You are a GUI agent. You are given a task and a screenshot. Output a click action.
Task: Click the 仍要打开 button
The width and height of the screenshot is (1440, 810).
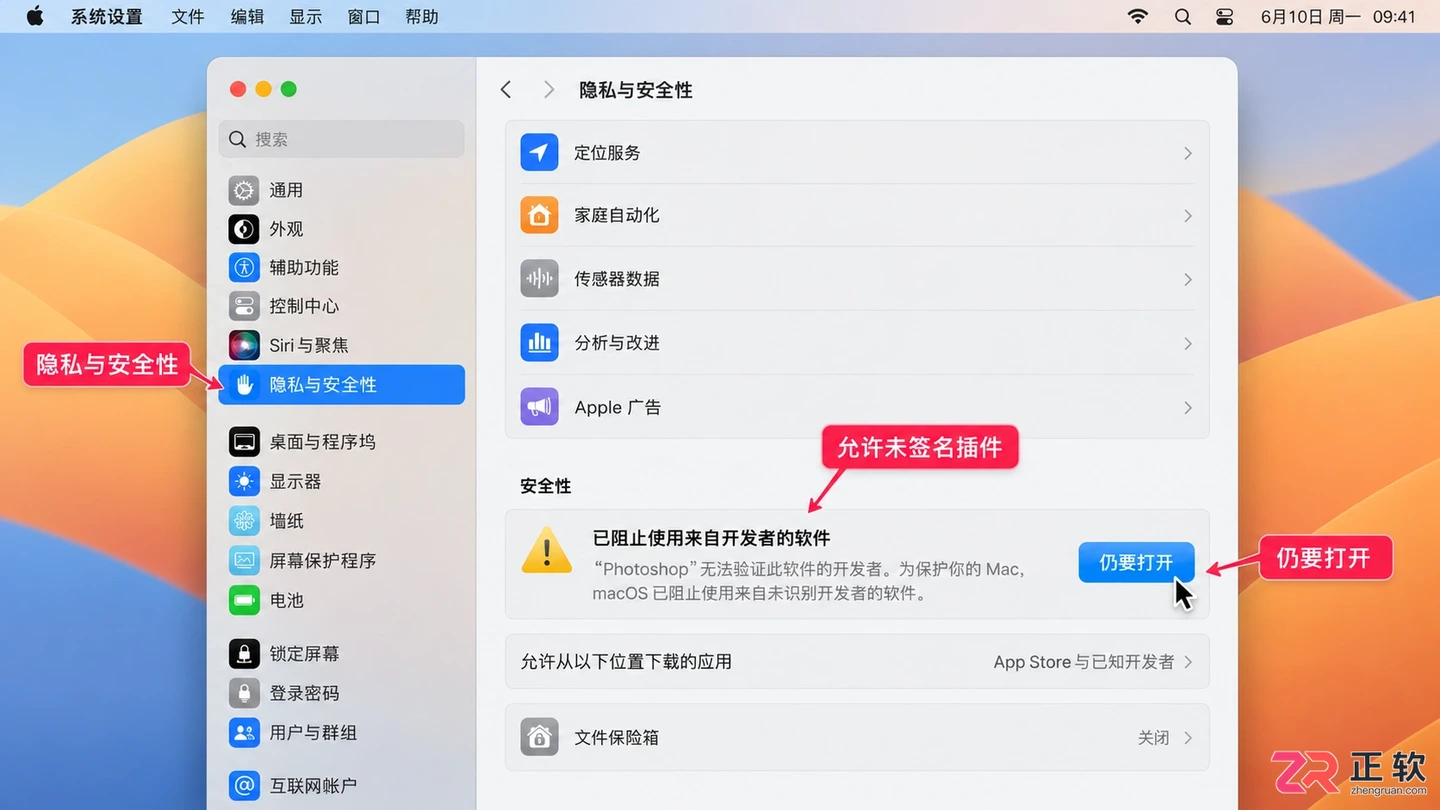1136,562
